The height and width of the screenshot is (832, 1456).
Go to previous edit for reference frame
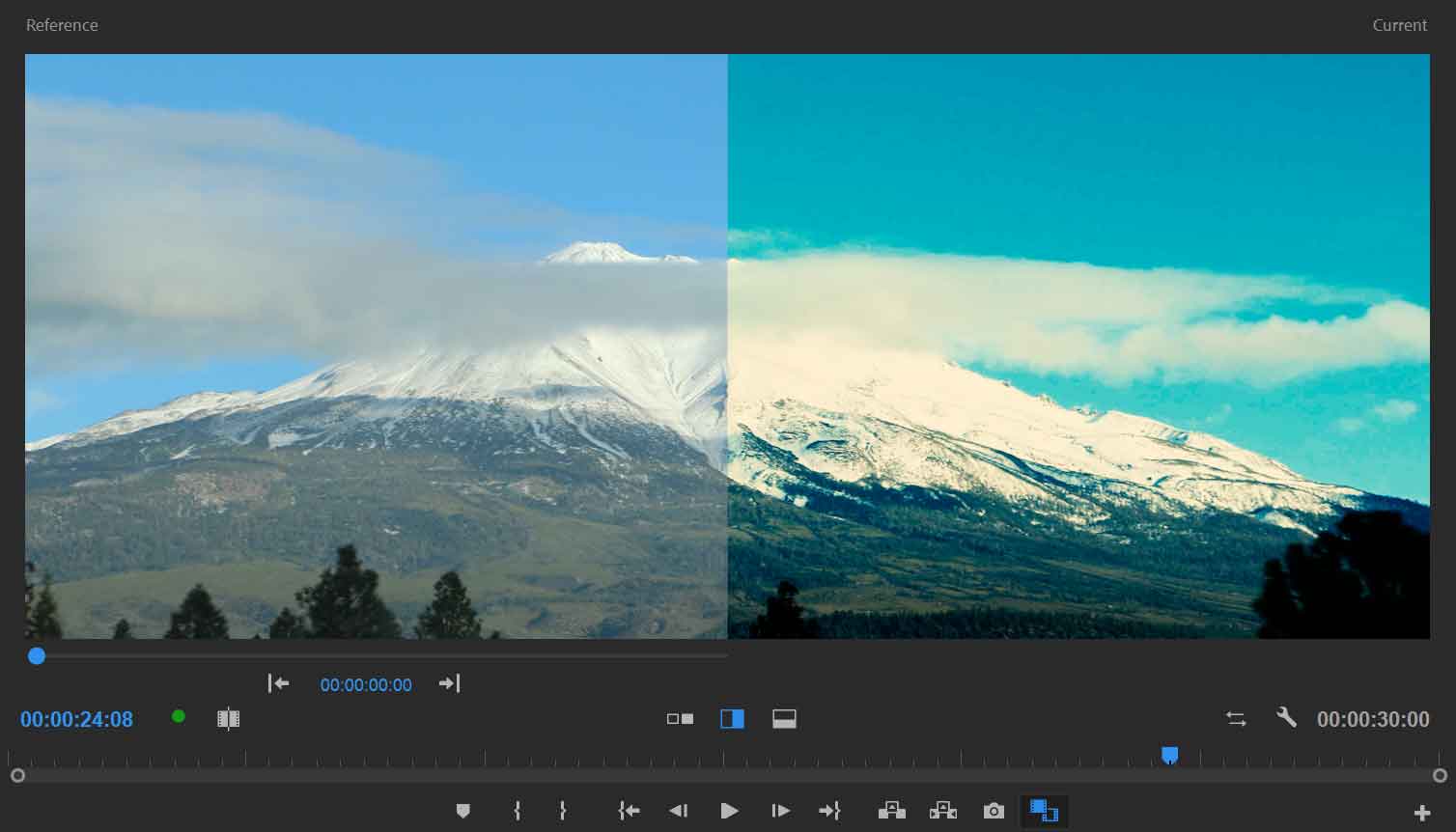click(278, 683)
